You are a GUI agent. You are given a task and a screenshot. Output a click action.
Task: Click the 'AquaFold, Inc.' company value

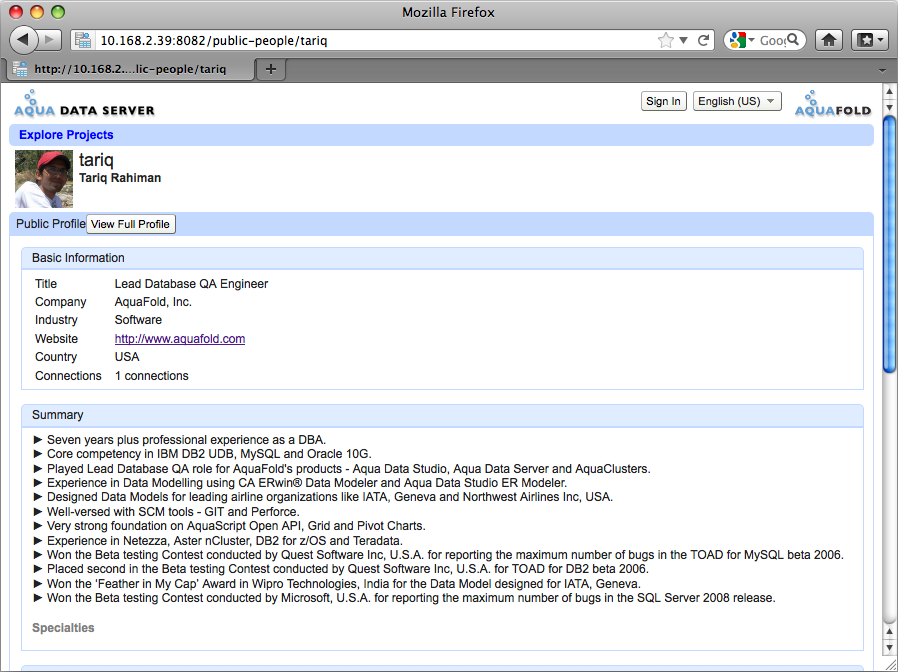tap(153, 302)
